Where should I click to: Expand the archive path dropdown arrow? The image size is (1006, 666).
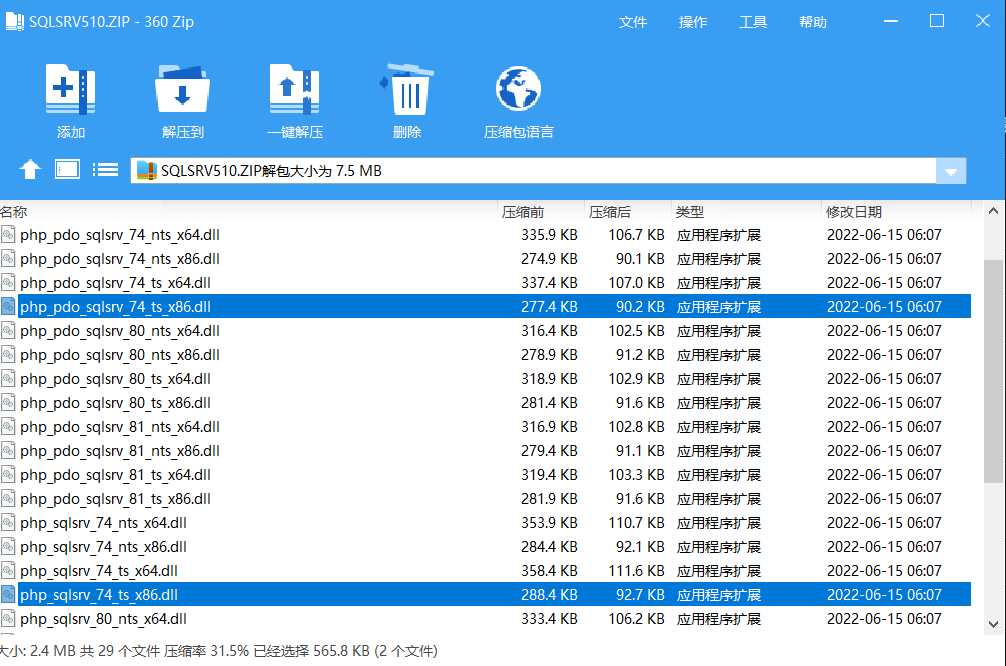point(950,171)
